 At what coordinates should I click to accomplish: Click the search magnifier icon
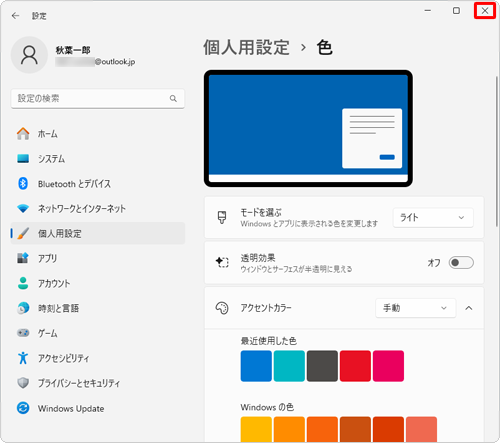[173, 98]
